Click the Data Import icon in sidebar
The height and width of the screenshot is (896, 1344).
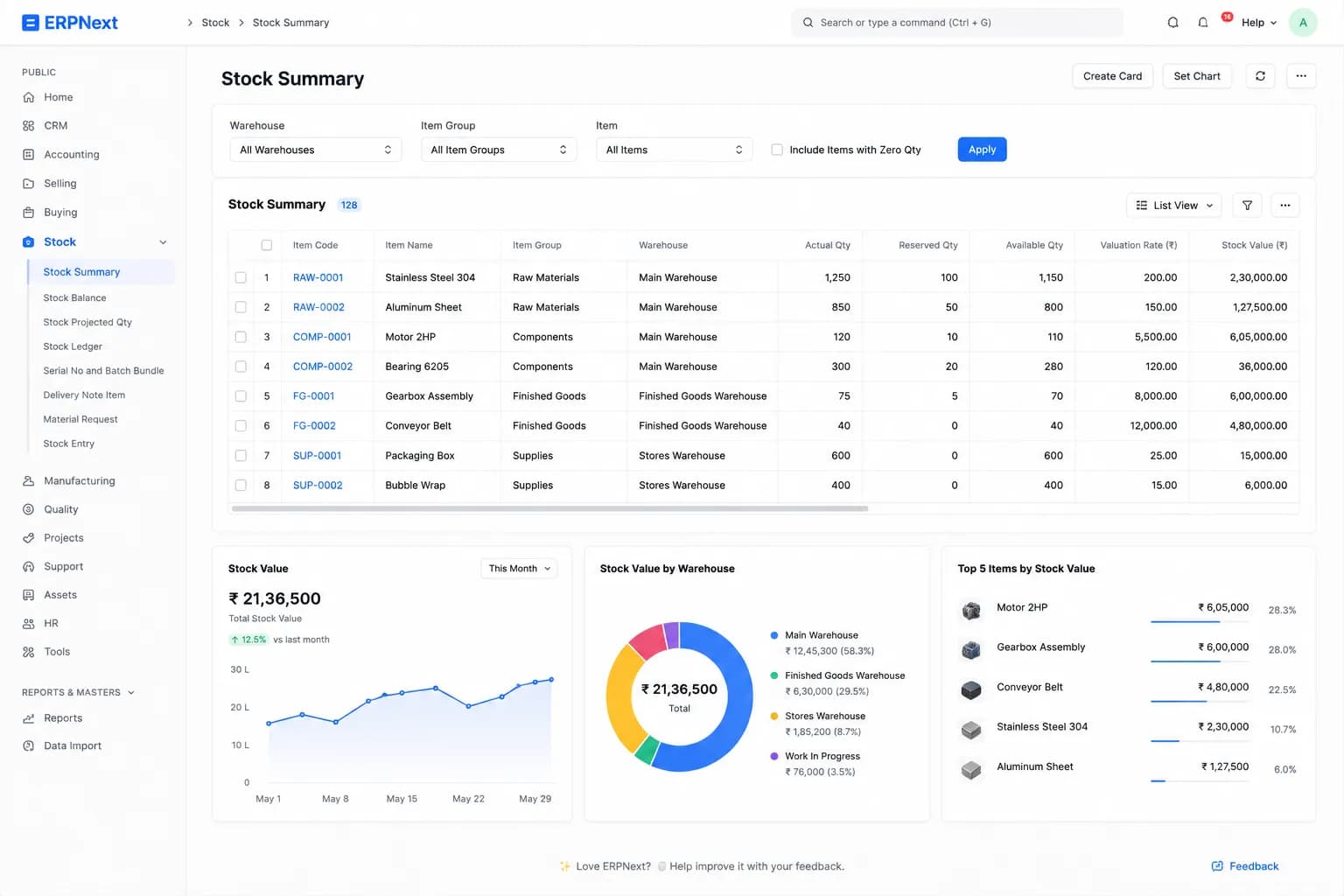click(x=29, y=746)
